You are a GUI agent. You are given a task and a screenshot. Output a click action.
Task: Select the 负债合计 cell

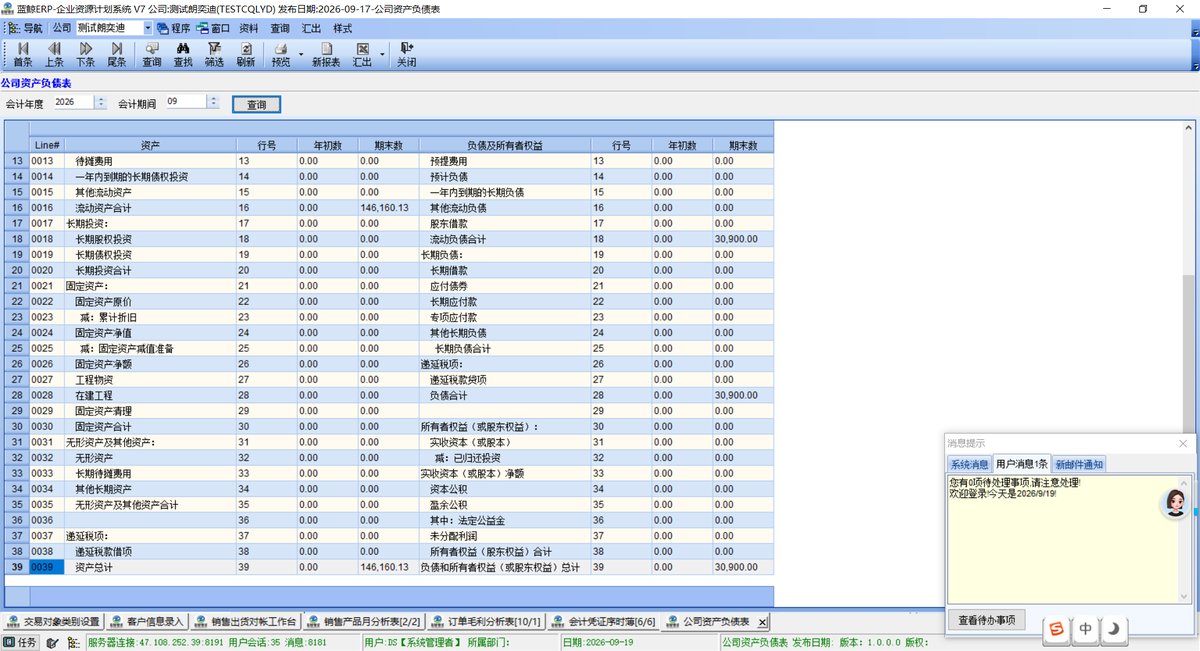pyautogui.click(x=504, y=395)
